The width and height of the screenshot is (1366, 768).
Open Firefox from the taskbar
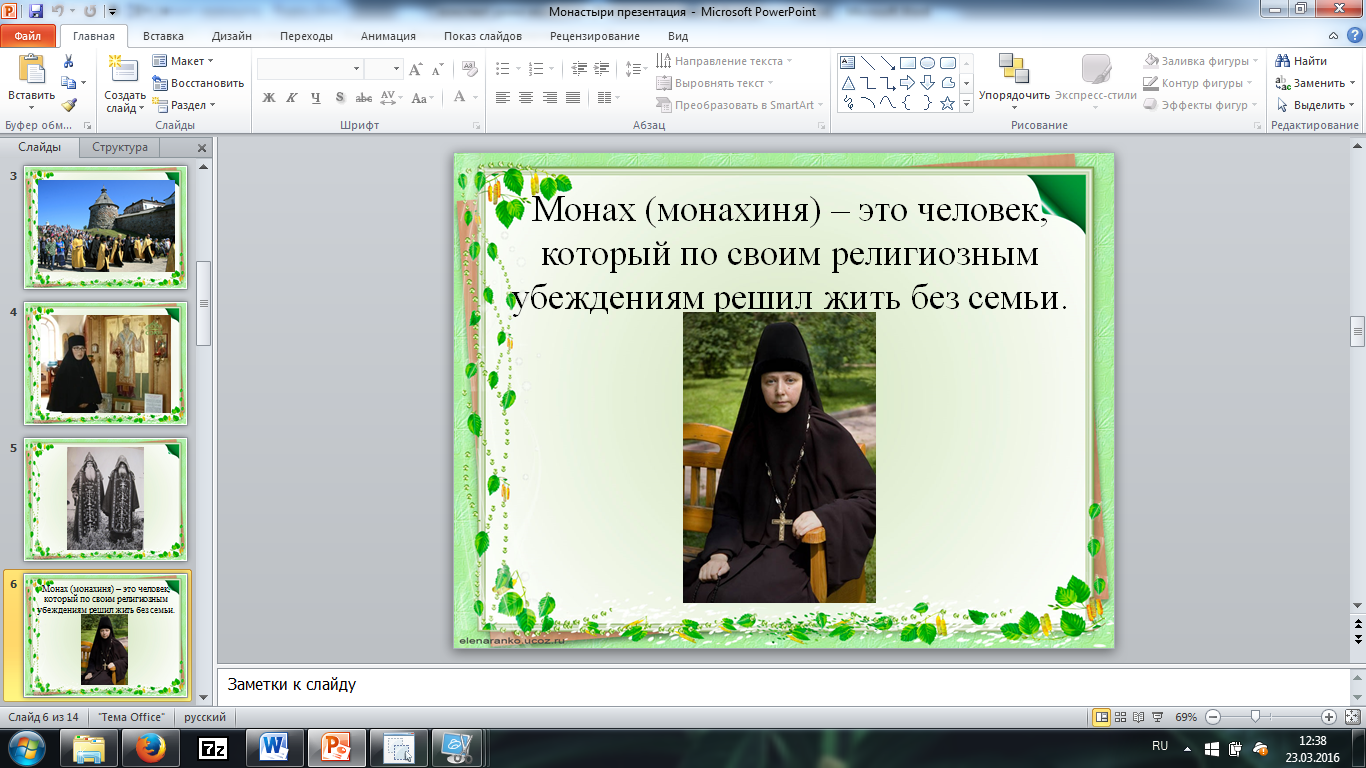click(150, 747)
